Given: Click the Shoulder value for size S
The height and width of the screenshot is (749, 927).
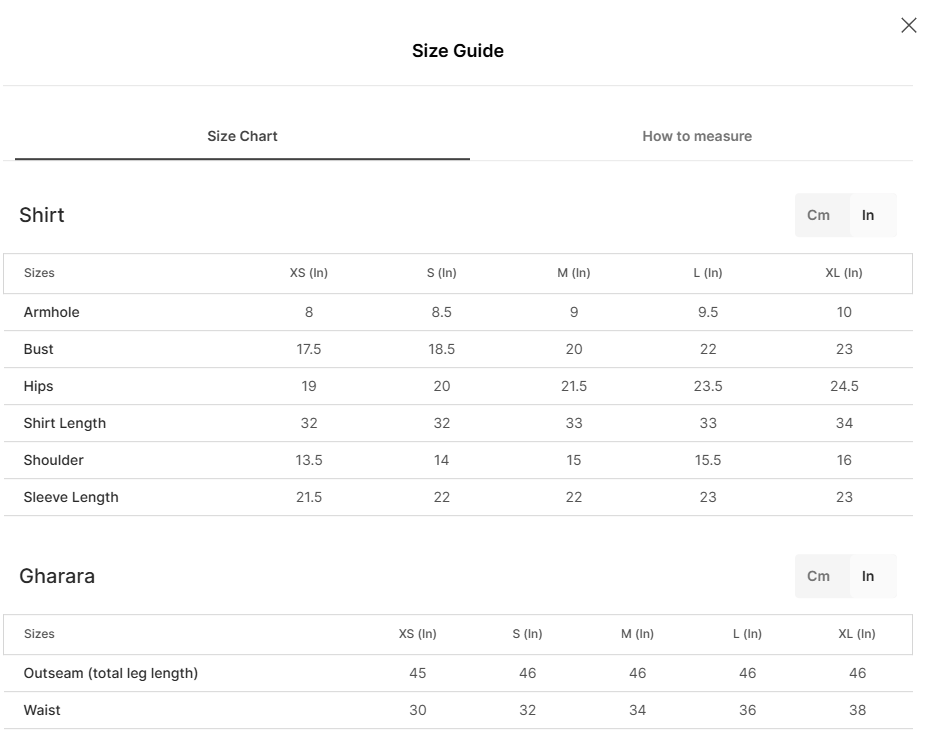Looking at the screenshot, I should coord(441,460).
